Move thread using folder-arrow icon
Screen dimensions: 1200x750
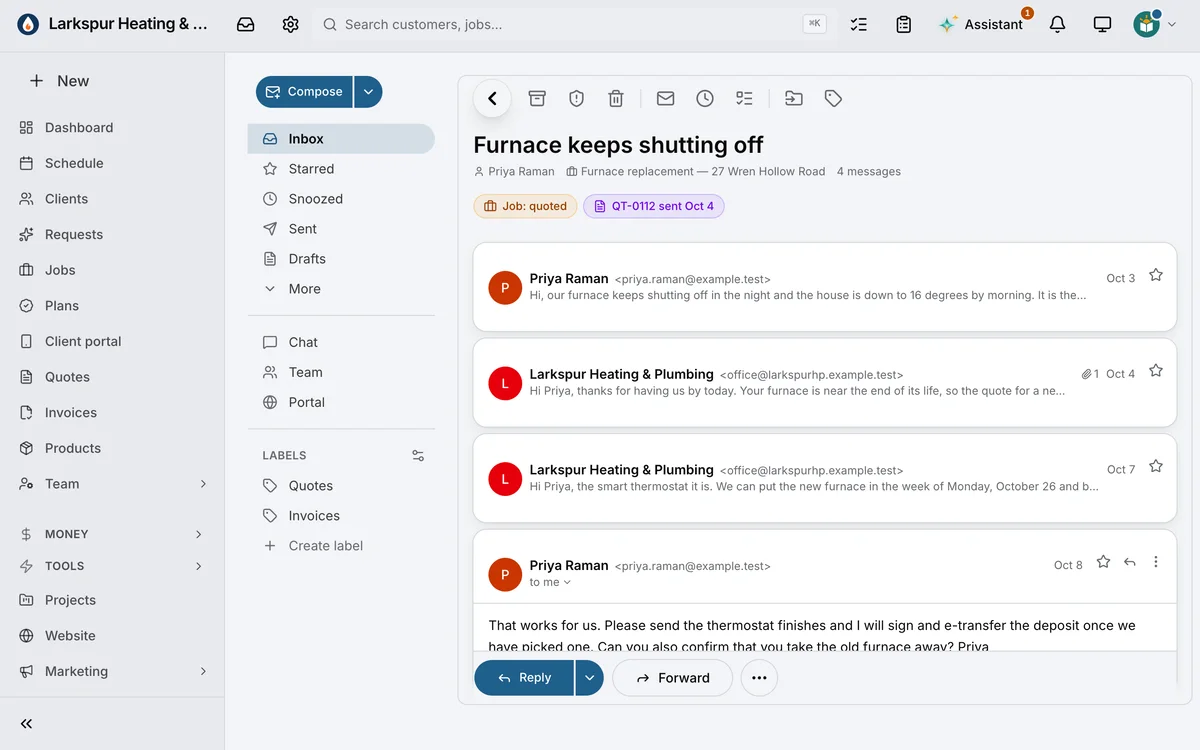pos(793,98)
